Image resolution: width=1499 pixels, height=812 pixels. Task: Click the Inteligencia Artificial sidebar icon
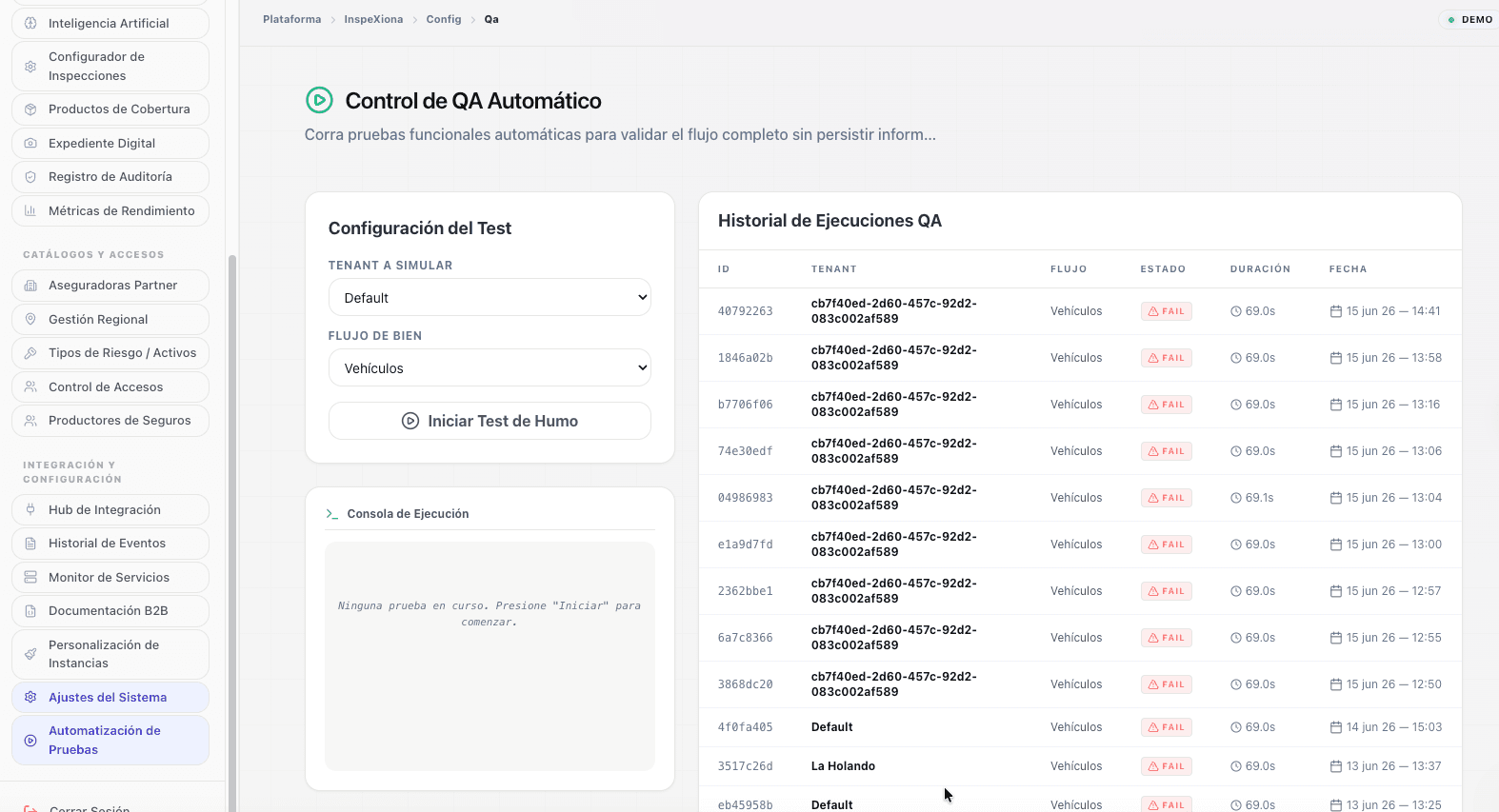pyautogui.click(x=30, y=23)
